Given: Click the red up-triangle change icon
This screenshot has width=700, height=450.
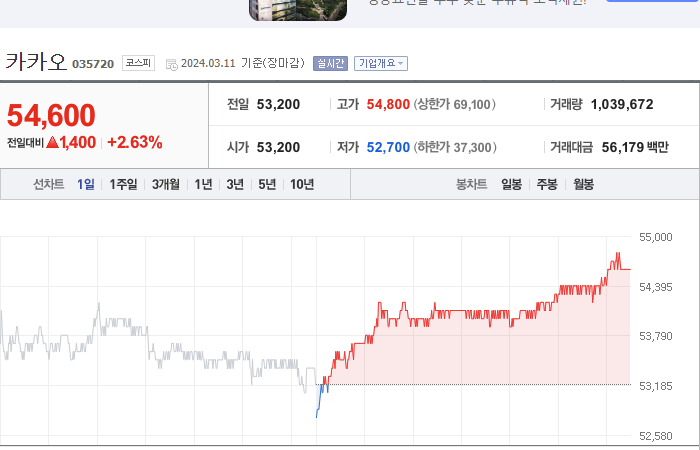Looking at the screenshot, I should coord(52,142).
